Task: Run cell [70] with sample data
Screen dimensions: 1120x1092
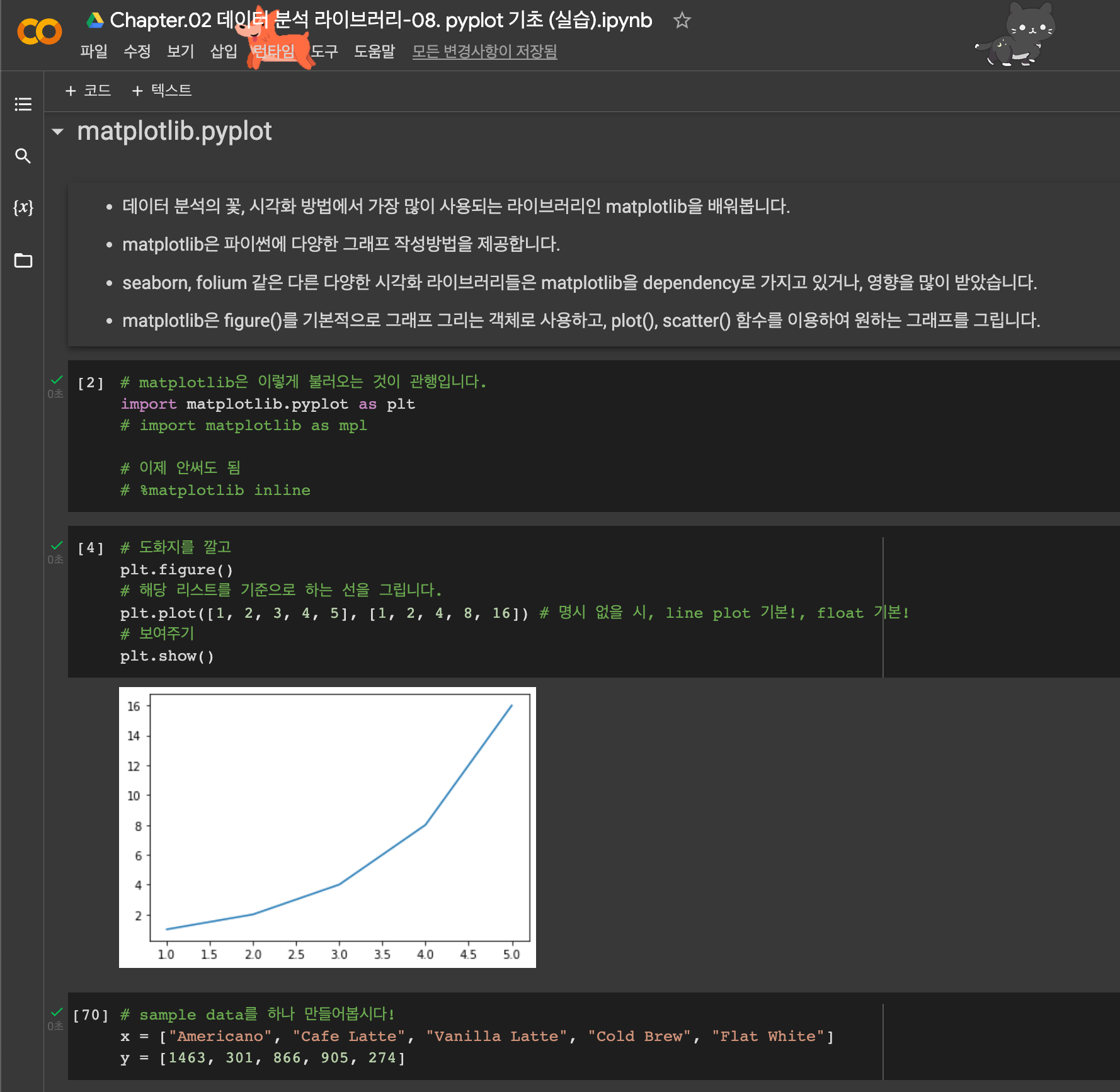Action: click(90, 1015)
